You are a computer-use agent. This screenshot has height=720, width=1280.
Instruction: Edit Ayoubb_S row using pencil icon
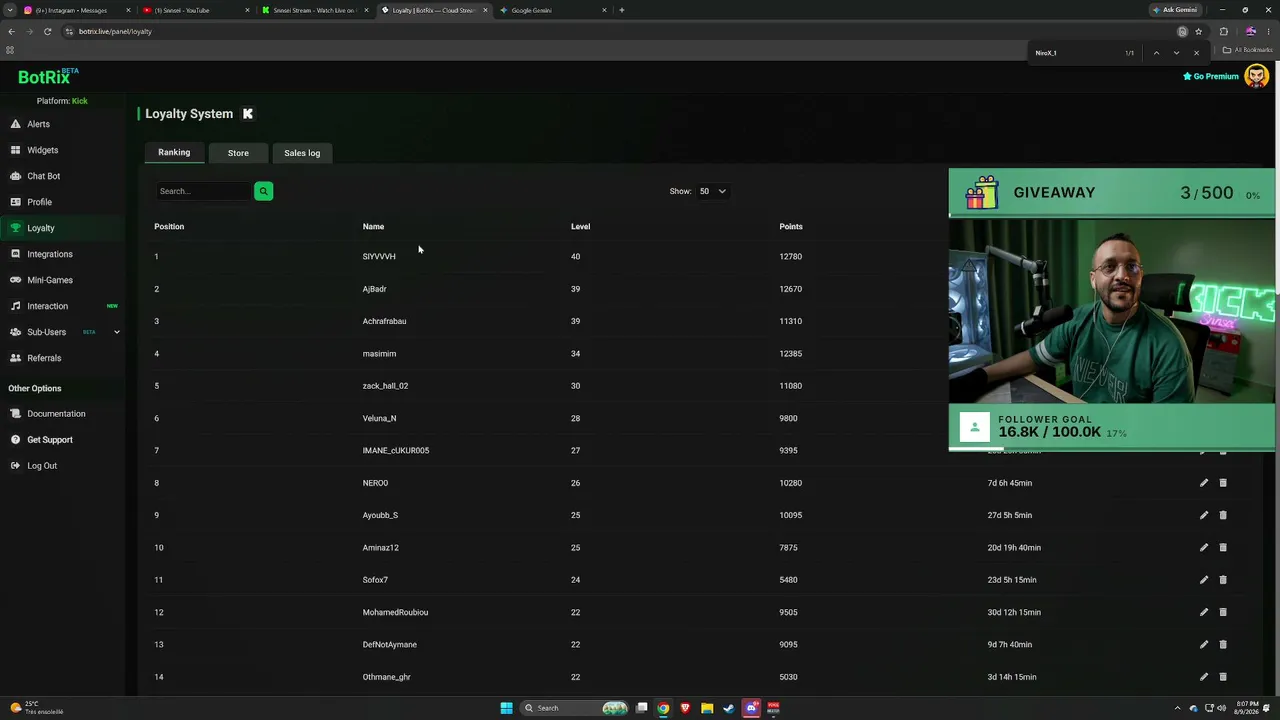[1204, 515]
